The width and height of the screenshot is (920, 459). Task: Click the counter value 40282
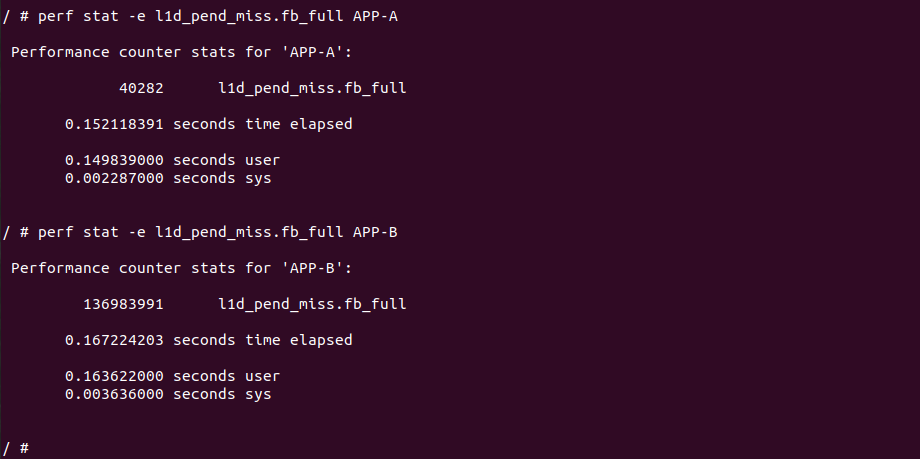(140, 89)
